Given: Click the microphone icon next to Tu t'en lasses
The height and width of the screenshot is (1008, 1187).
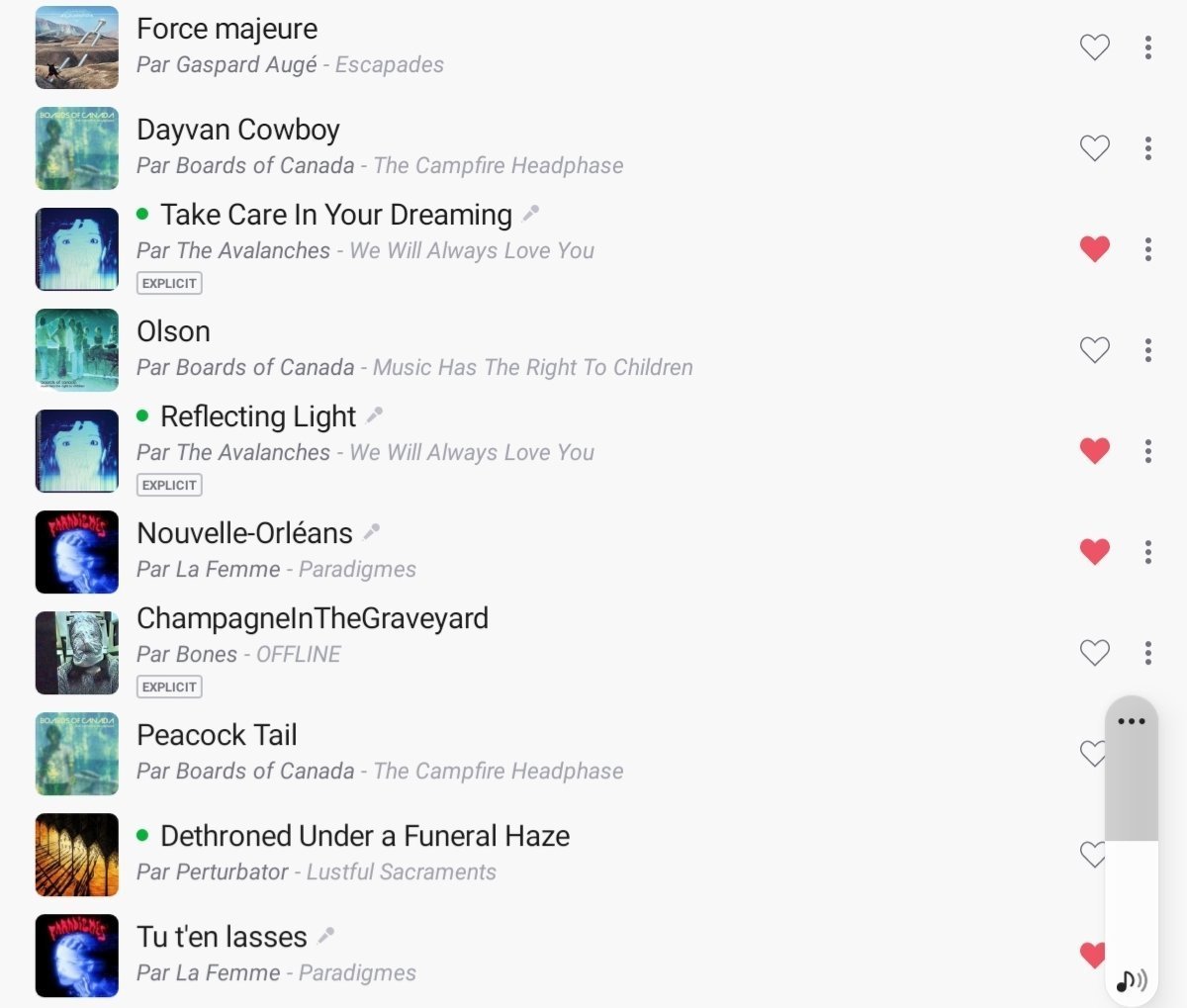Looking at the screenshot, I should coord(326,936).
